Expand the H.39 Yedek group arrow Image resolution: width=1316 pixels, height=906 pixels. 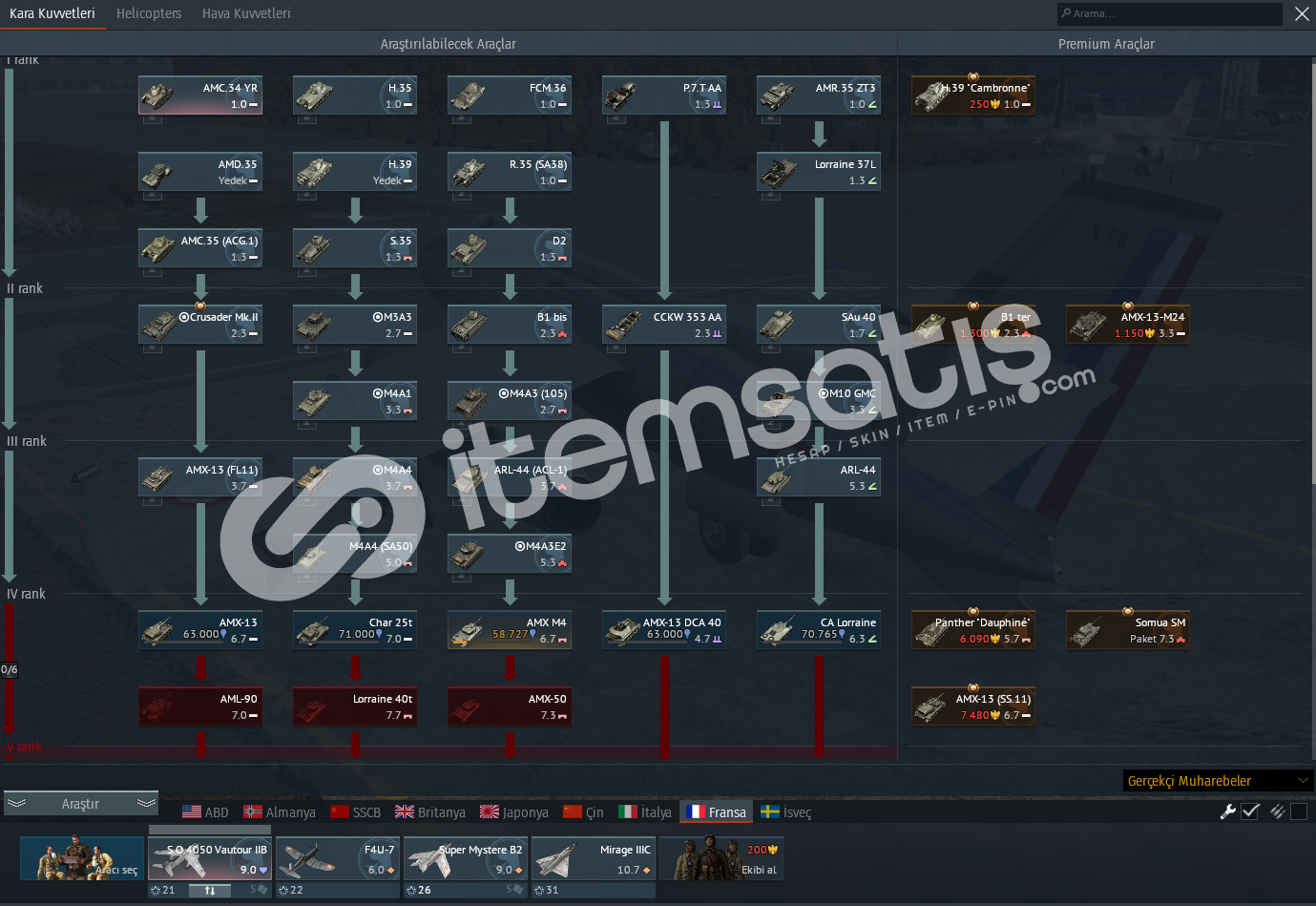(307, 197)
